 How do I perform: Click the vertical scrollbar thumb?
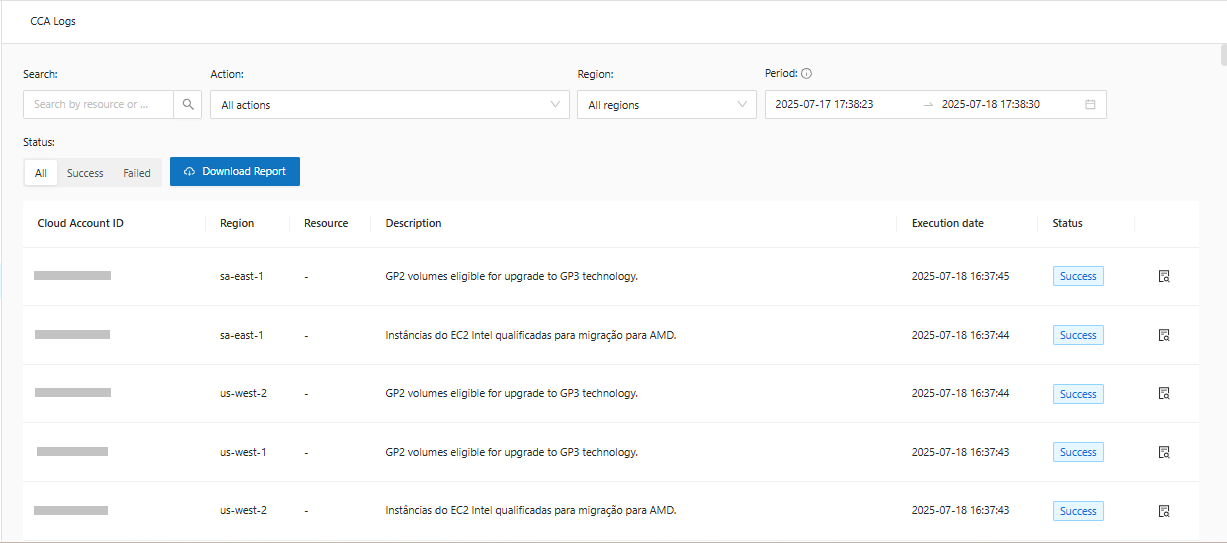pyautogui.click(x=1221, y=55)
